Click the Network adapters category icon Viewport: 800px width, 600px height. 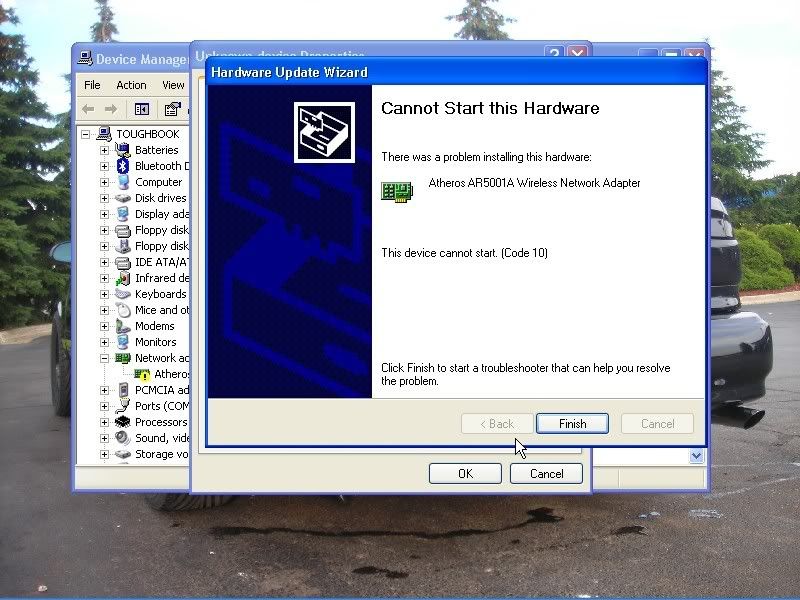[x=122, y=358]
